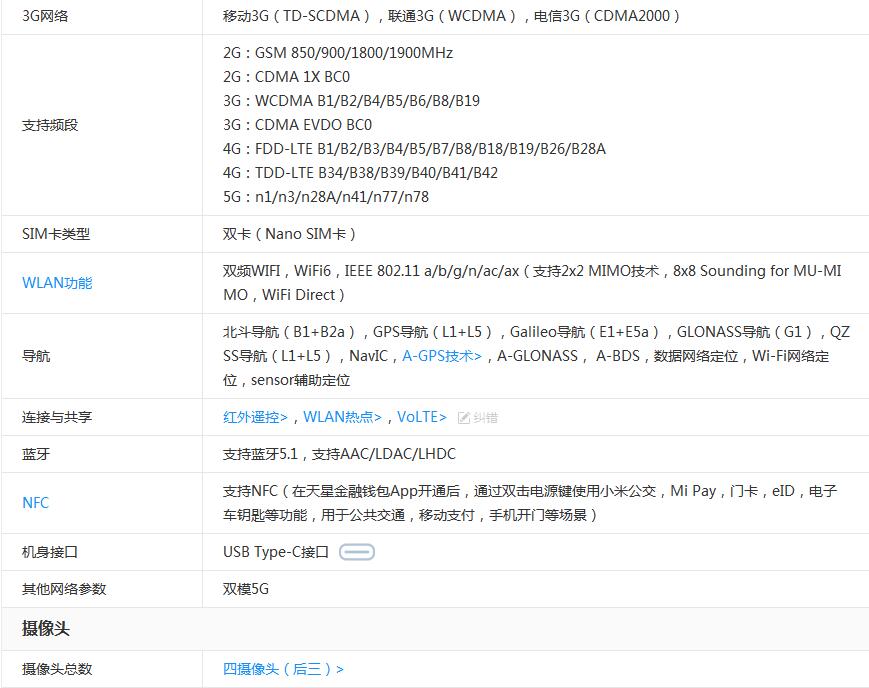Click the 蓝牙 row label
The width and height of the screenshot is (869, 688).
(36, 454)
